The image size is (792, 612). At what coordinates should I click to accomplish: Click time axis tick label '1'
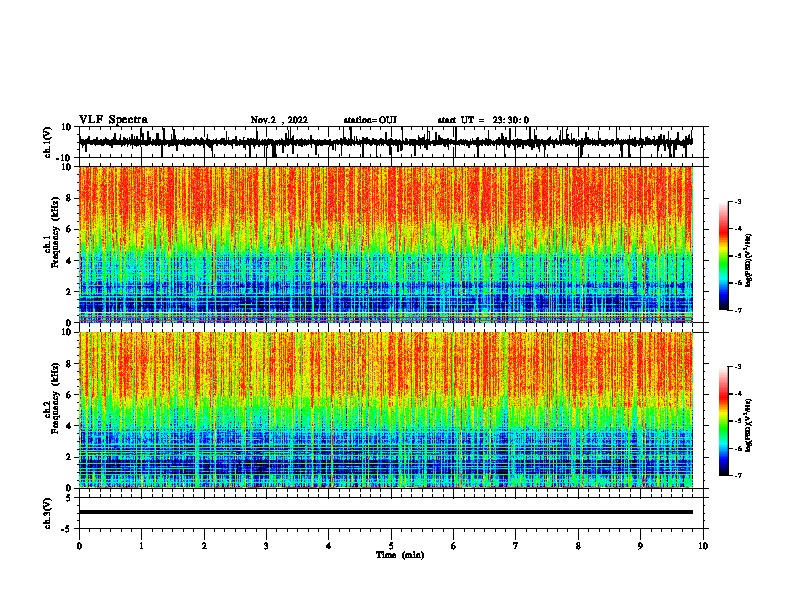tap(141, 546)
